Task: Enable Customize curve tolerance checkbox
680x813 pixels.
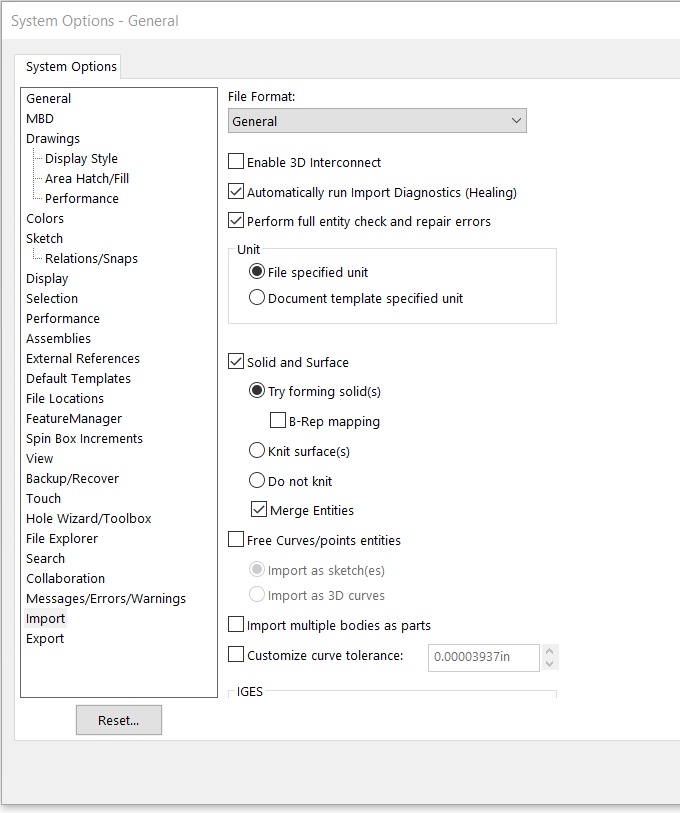Action: [x=236, y=655]
